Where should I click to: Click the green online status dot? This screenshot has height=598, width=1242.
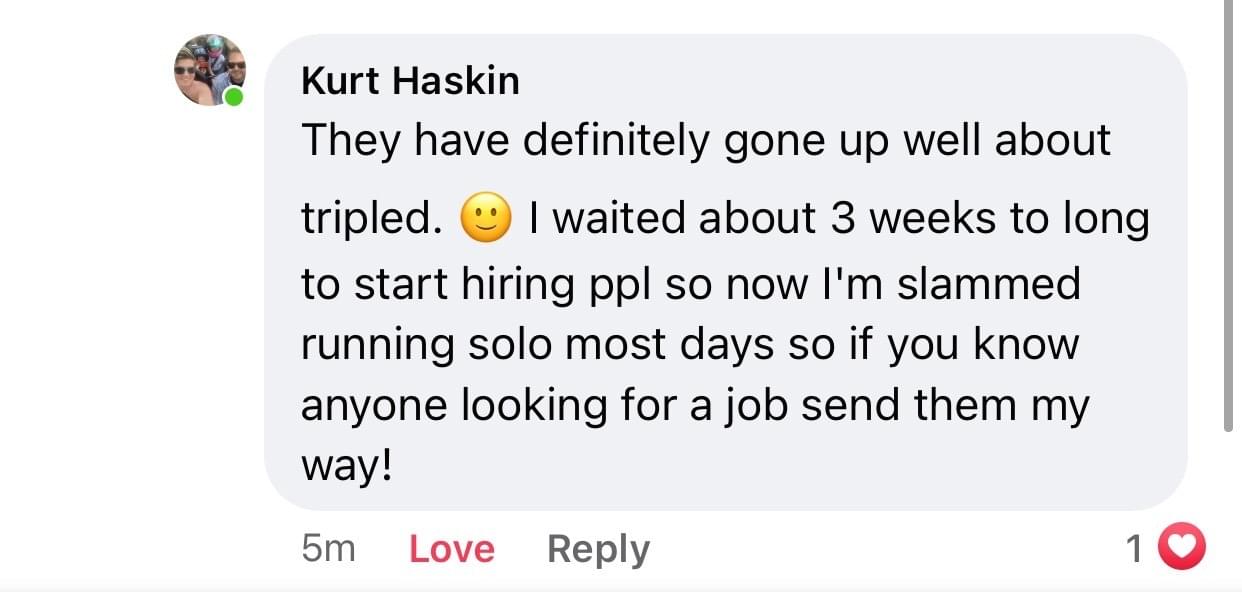tap(234, 97)
